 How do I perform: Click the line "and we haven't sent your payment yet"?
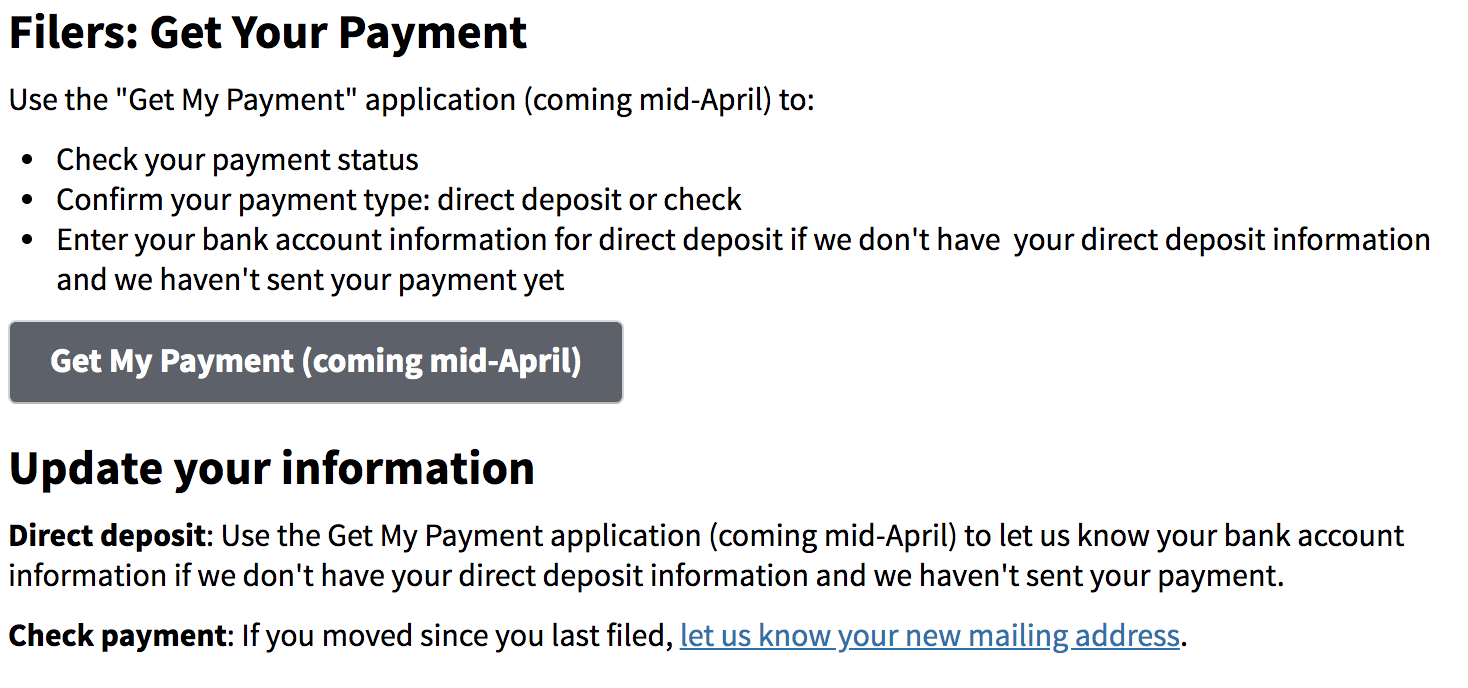click(310, 280)
